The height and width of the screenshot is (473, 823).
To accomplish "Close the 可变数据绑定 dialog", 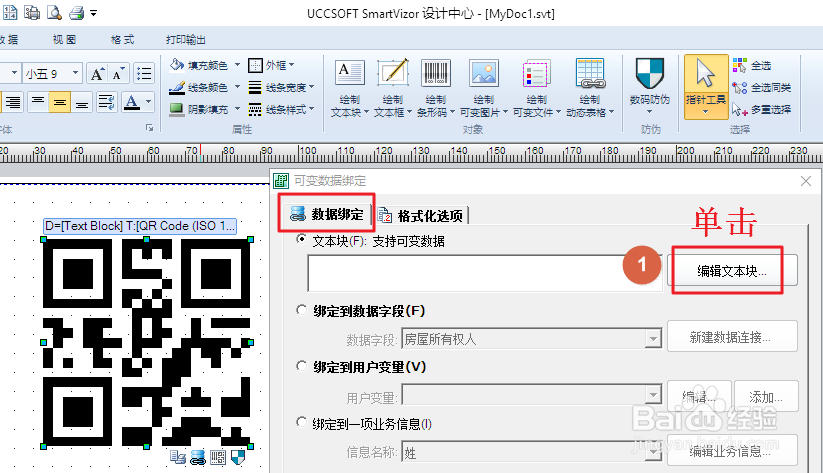I will pos(806,181).
